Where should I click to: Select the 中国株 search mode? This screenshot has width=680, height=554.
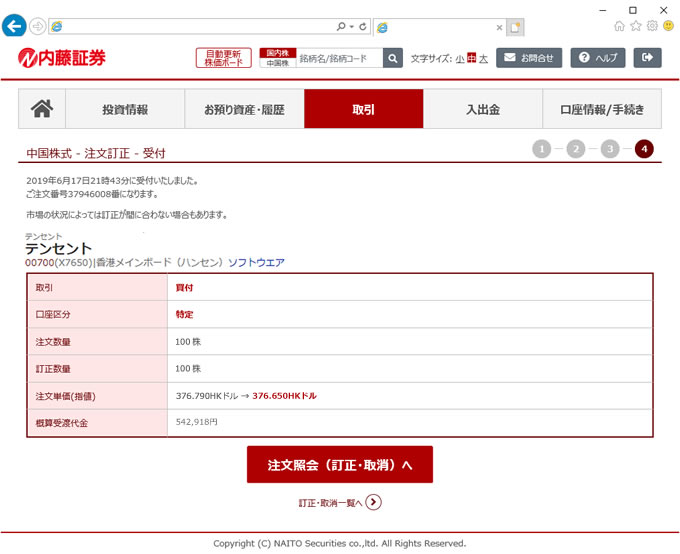278,63
